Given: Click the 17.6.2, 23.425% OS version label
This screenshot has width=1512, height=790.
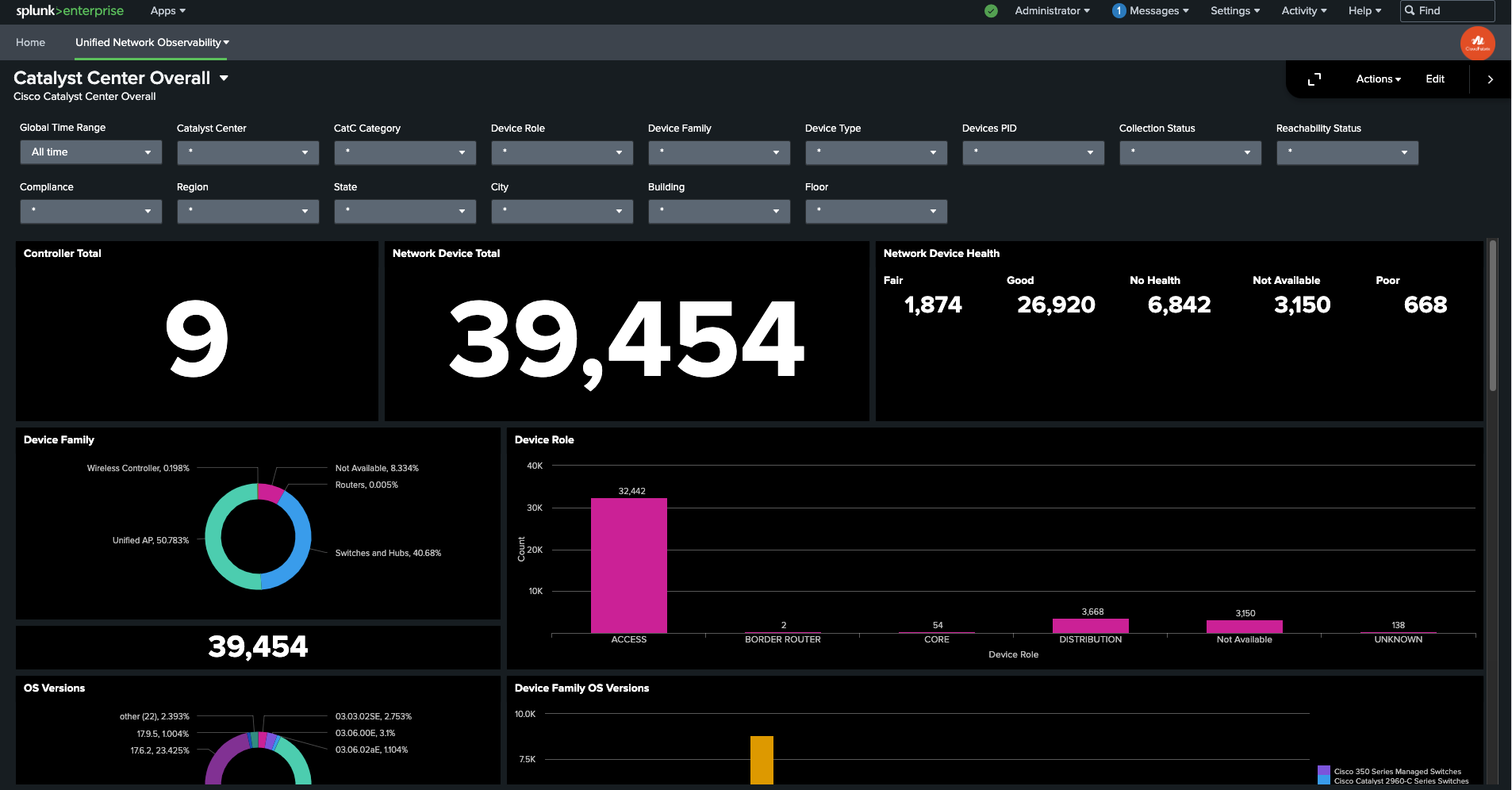Looking at the screenshot, I should pyautogui.click(x=160, y=750).
